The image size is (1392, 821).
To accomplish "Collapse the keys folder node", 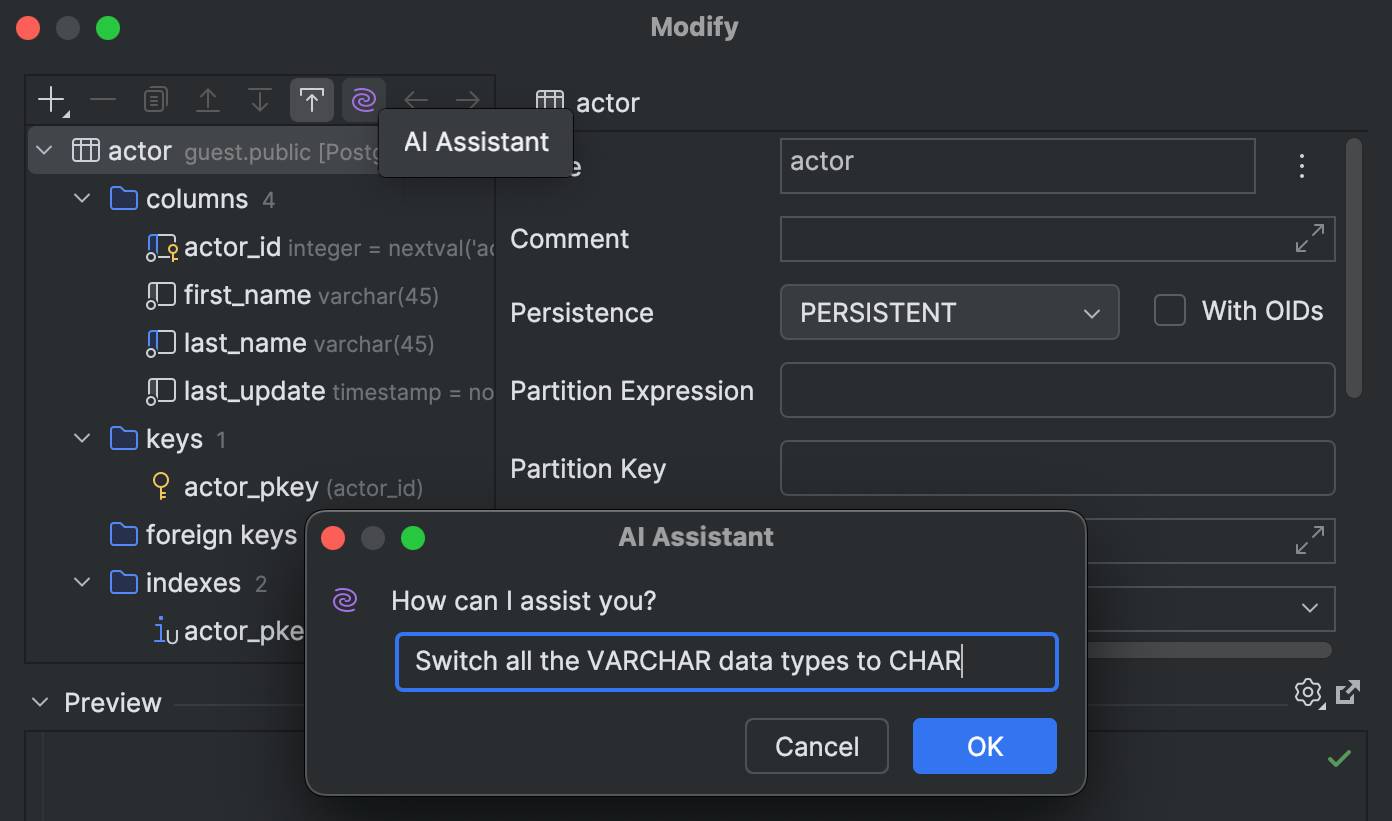I will (x=82, y=439).
